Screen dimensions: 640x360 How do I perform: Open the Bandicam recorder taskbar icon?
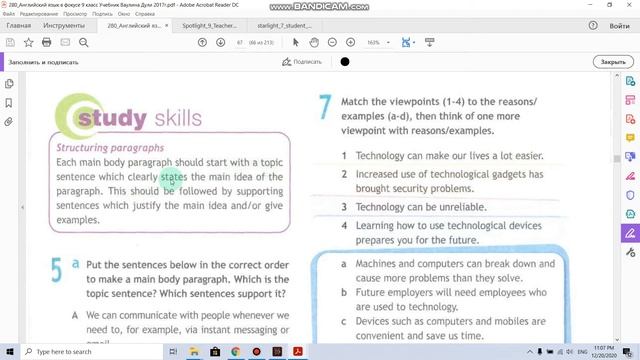(256, 351)
